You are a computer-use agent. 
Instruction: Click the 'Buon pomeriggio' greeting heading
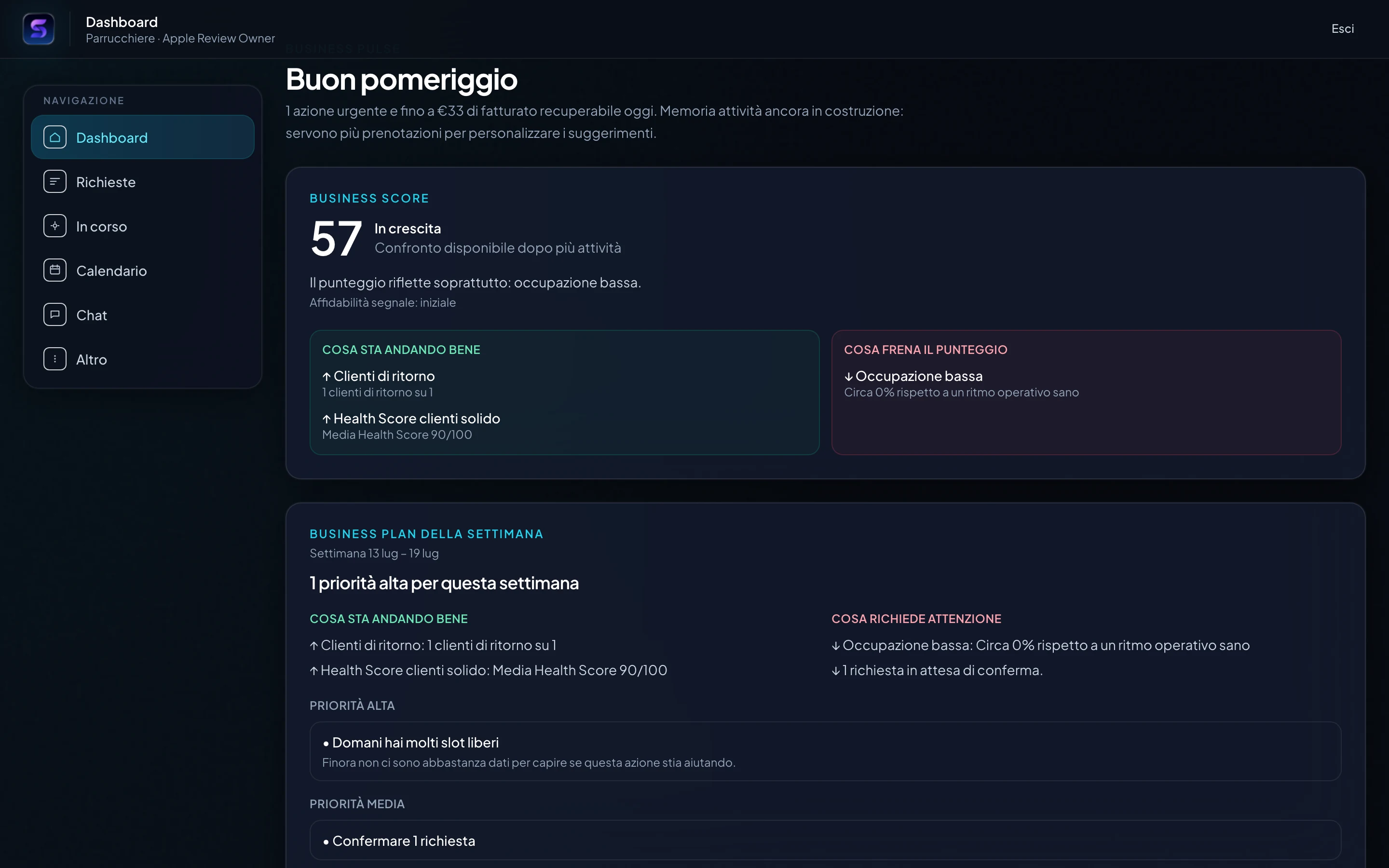click(x=401, y=79)
